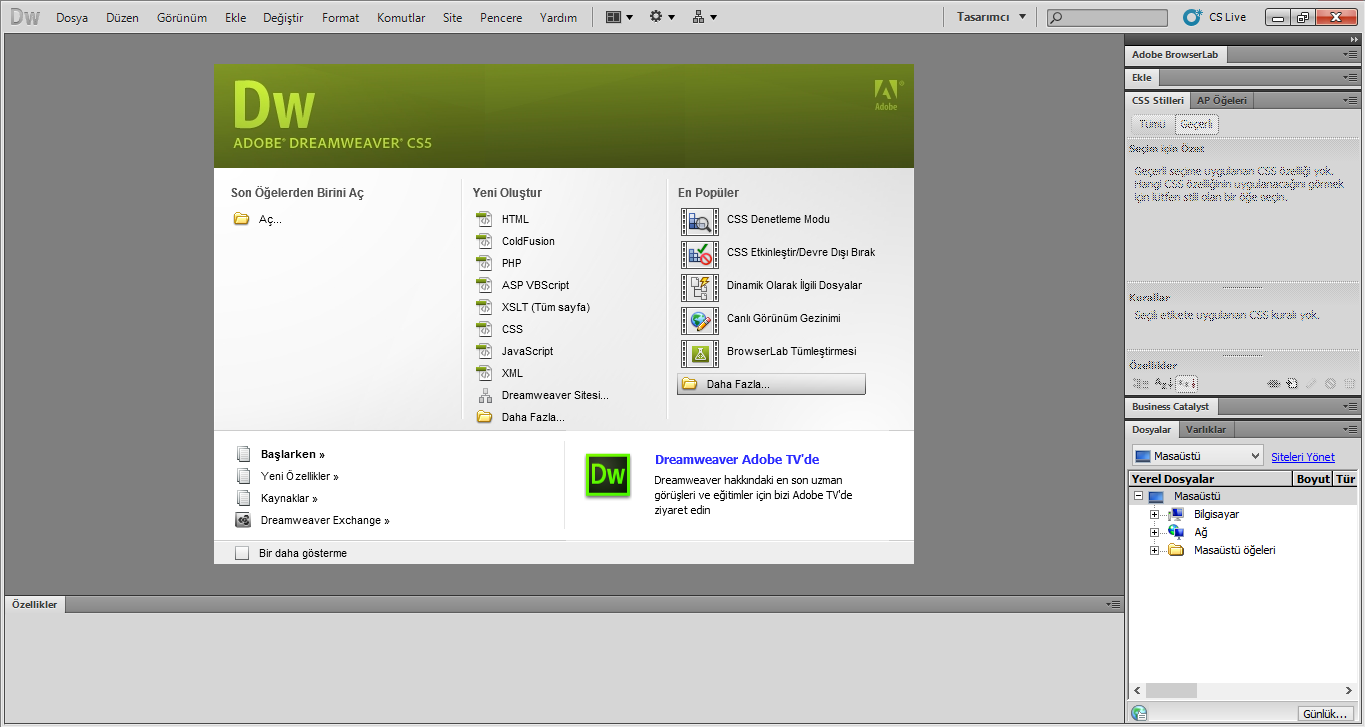The width and height of the screenshot is (1365, 727).
Task: Click the CSS Denetleme Modu video icon
Action: pyautogui.click(x=700, y=220)
